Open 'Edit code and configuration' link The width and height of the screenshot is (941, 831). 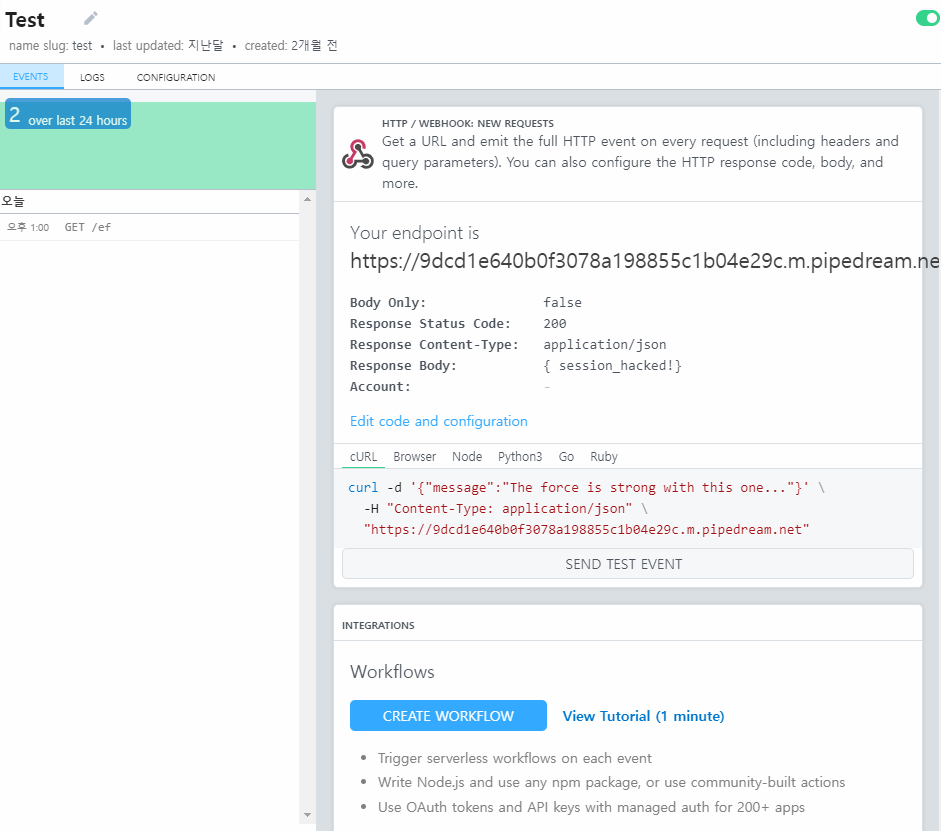(439, 421)
